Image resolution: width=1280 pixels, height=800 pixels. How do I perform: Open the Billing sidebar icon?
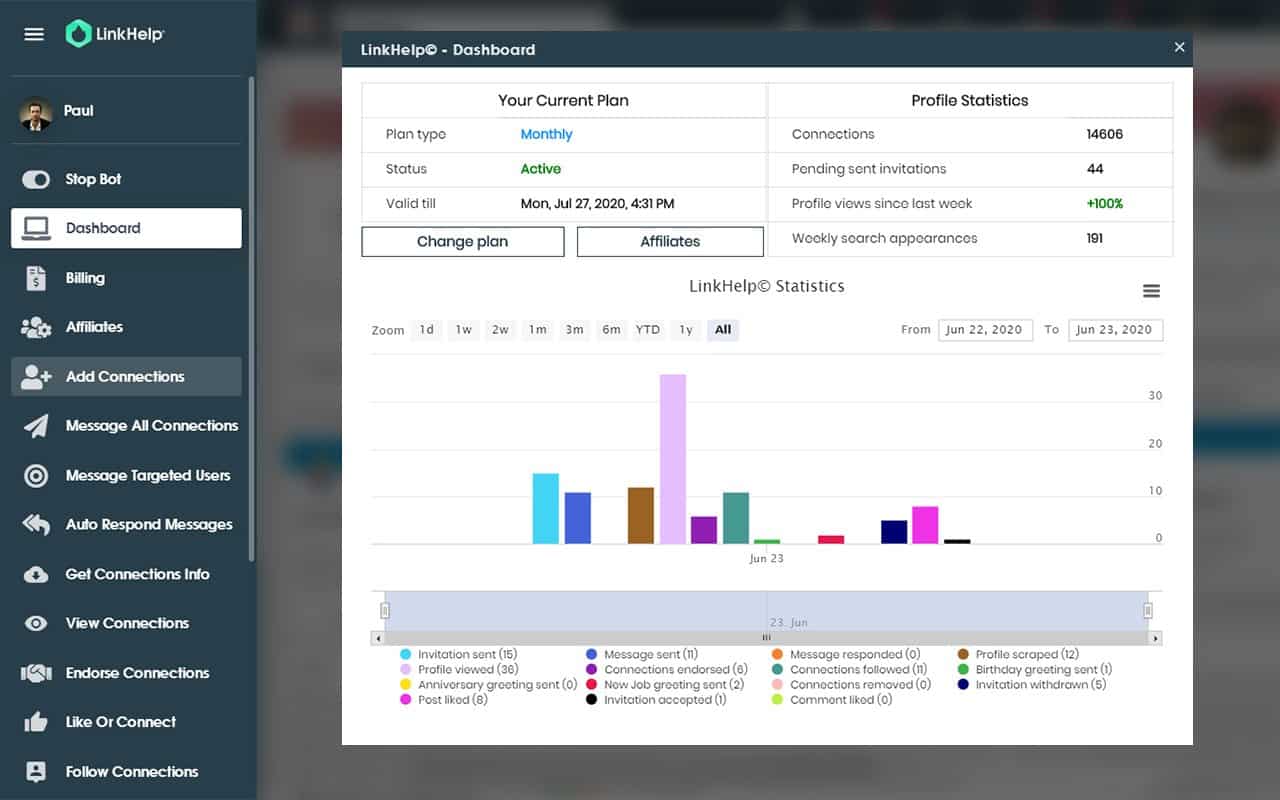[36, 278]
